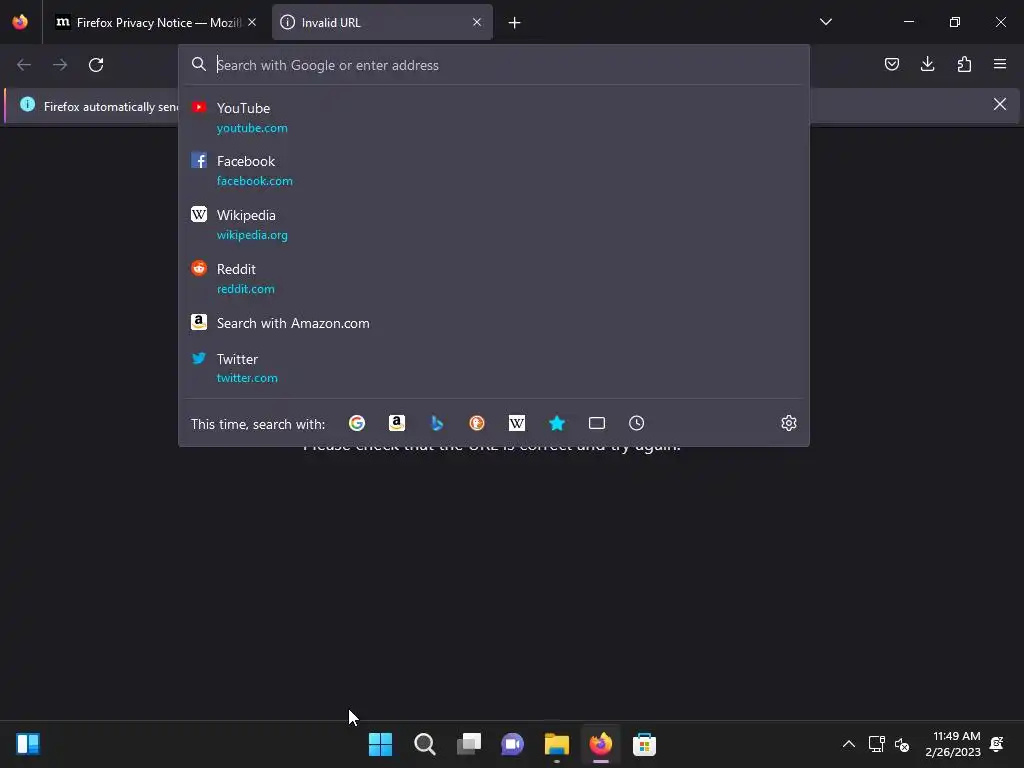The height and width of the screenshot is (768, 1024).
Task: Dismiss the Firefox notification bar
Action: tap(1000, 104)
